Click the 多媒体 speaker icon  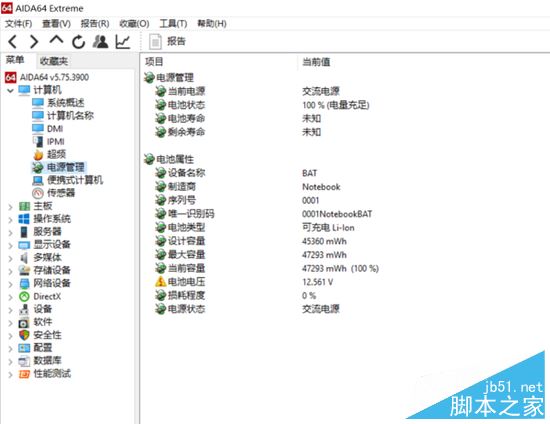point(24,258)
